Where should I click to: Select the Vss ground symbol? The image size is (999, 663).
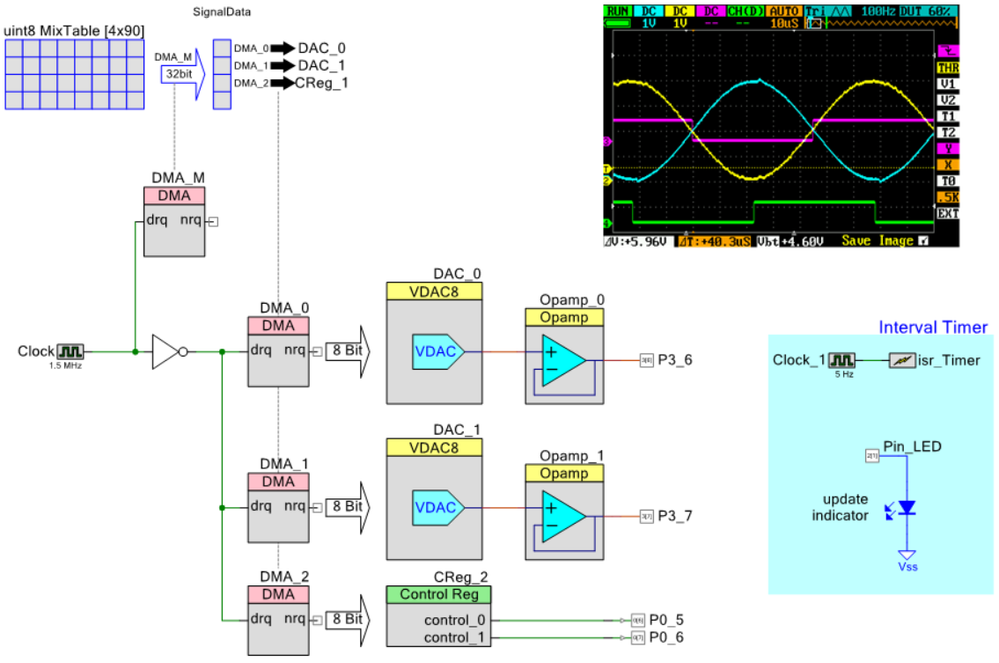coord(907,558)
